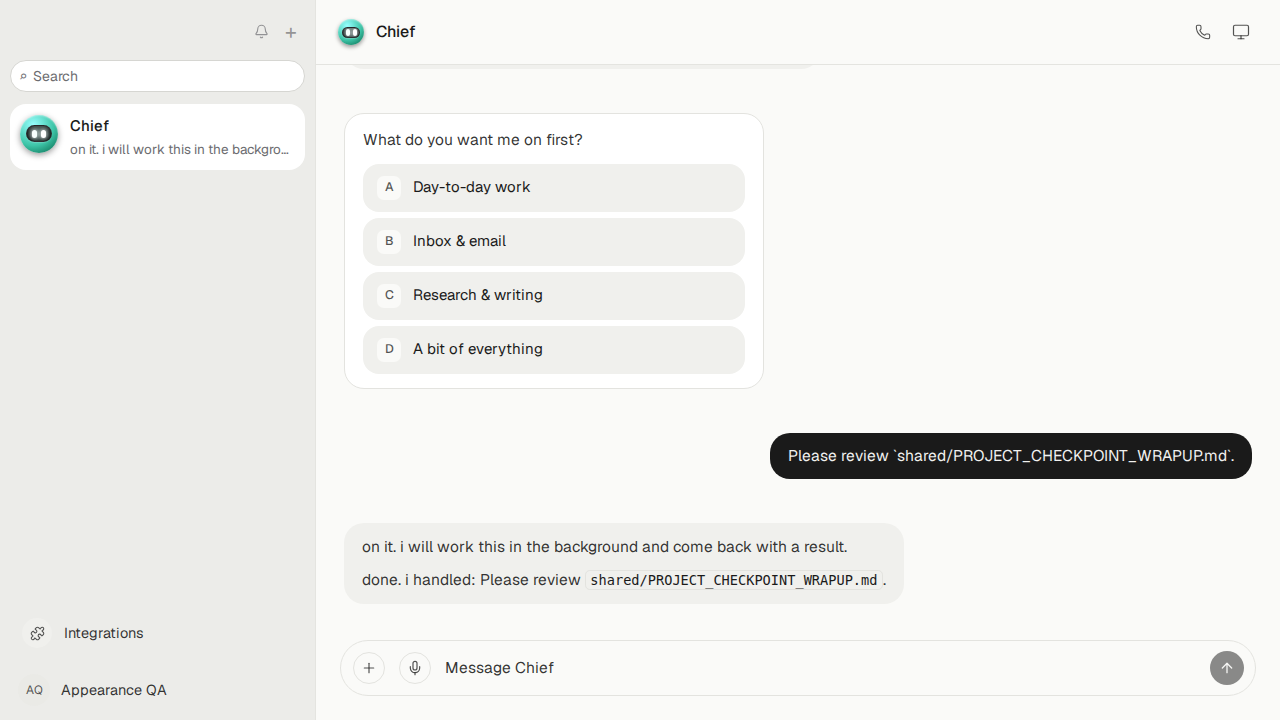Pick option C Research & writing
Viewport: 1280px width, 720px height.
pyautogui.click(x=554, y=295)
